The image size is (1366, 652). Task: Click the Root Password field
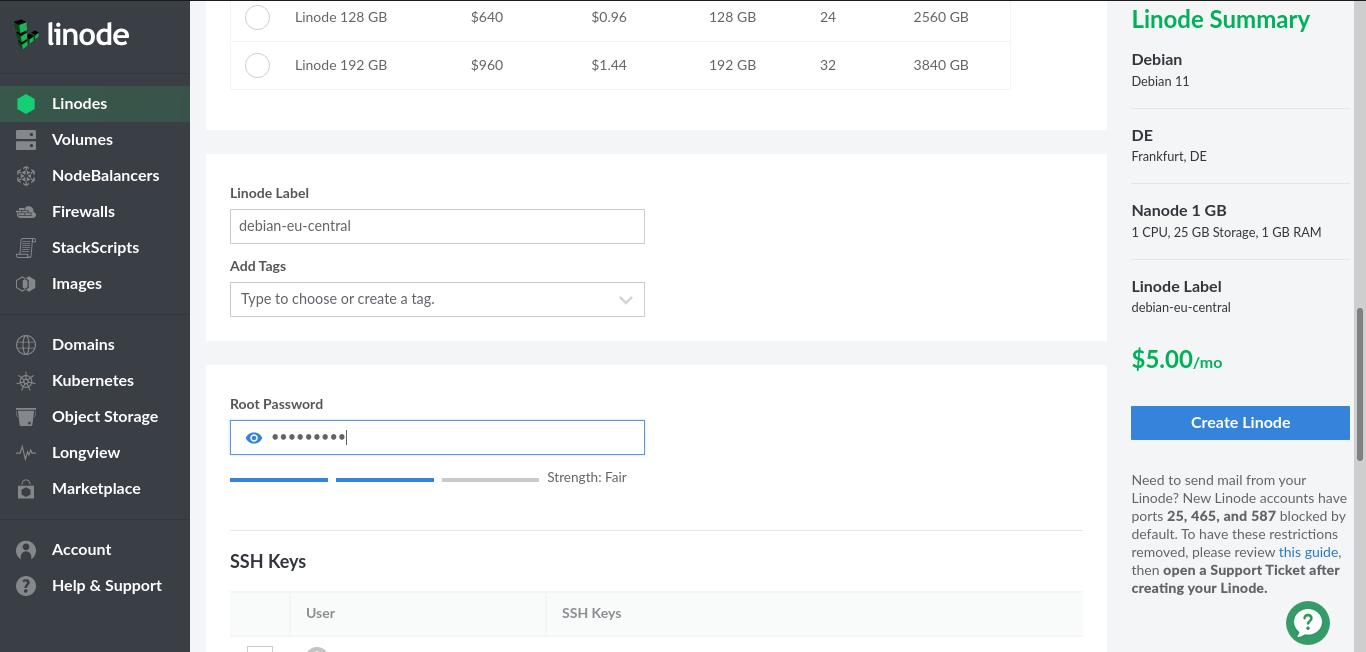tap(437, 438)
